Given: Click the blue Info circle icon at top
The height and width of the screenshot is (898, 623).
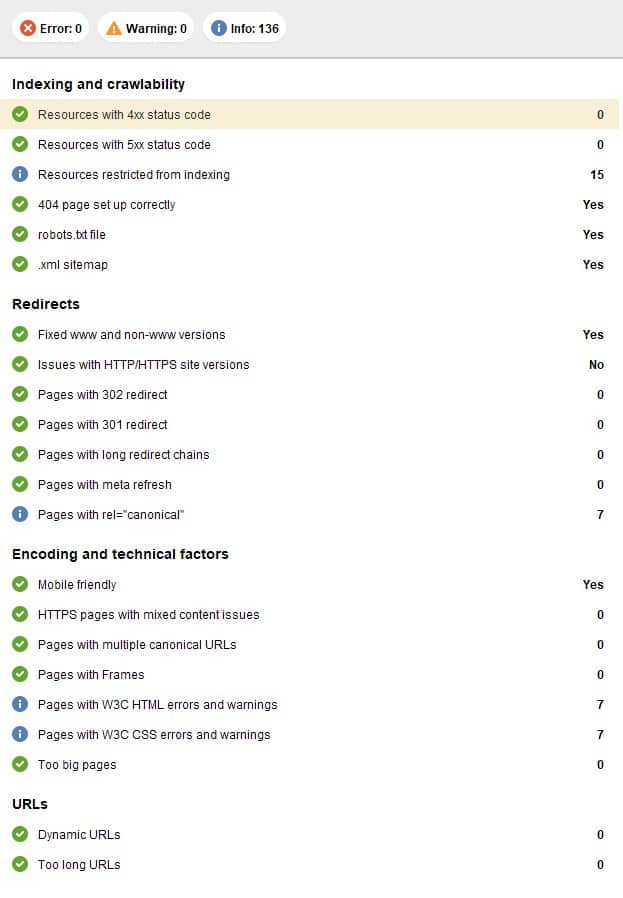Looking at the screenshot, I should (217, 28).
